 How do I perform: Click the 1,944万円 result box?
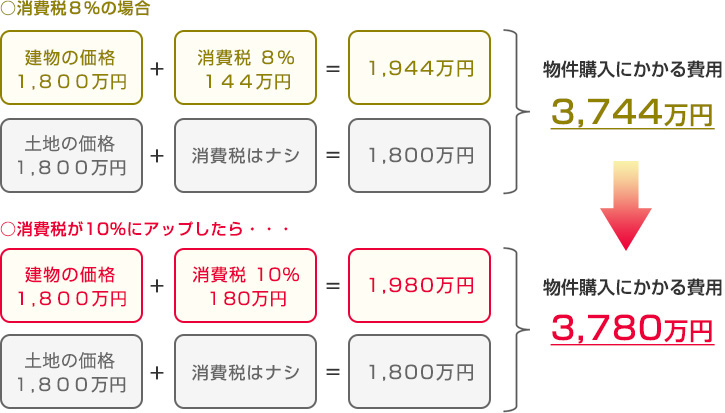coord(419,68)
